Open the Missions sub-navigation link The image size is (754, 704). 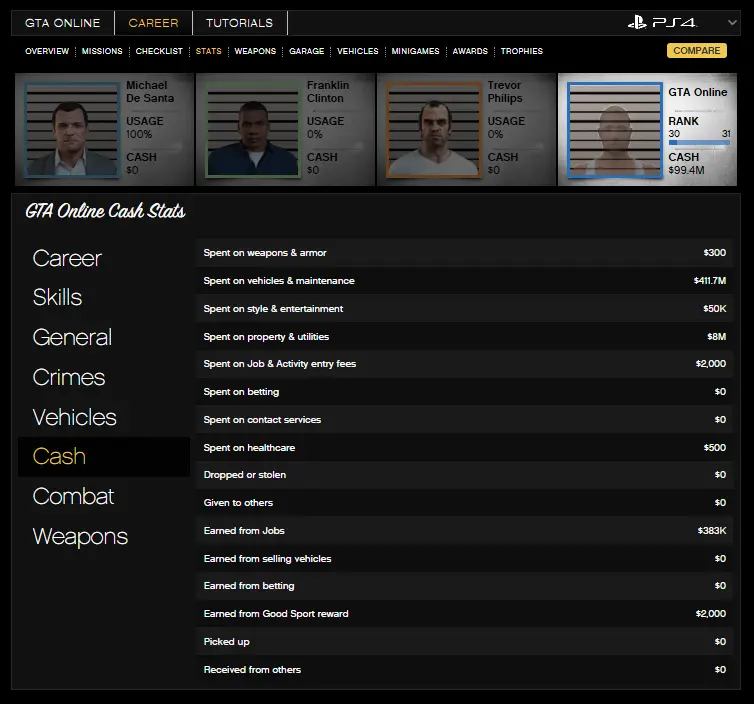(102, 51)
